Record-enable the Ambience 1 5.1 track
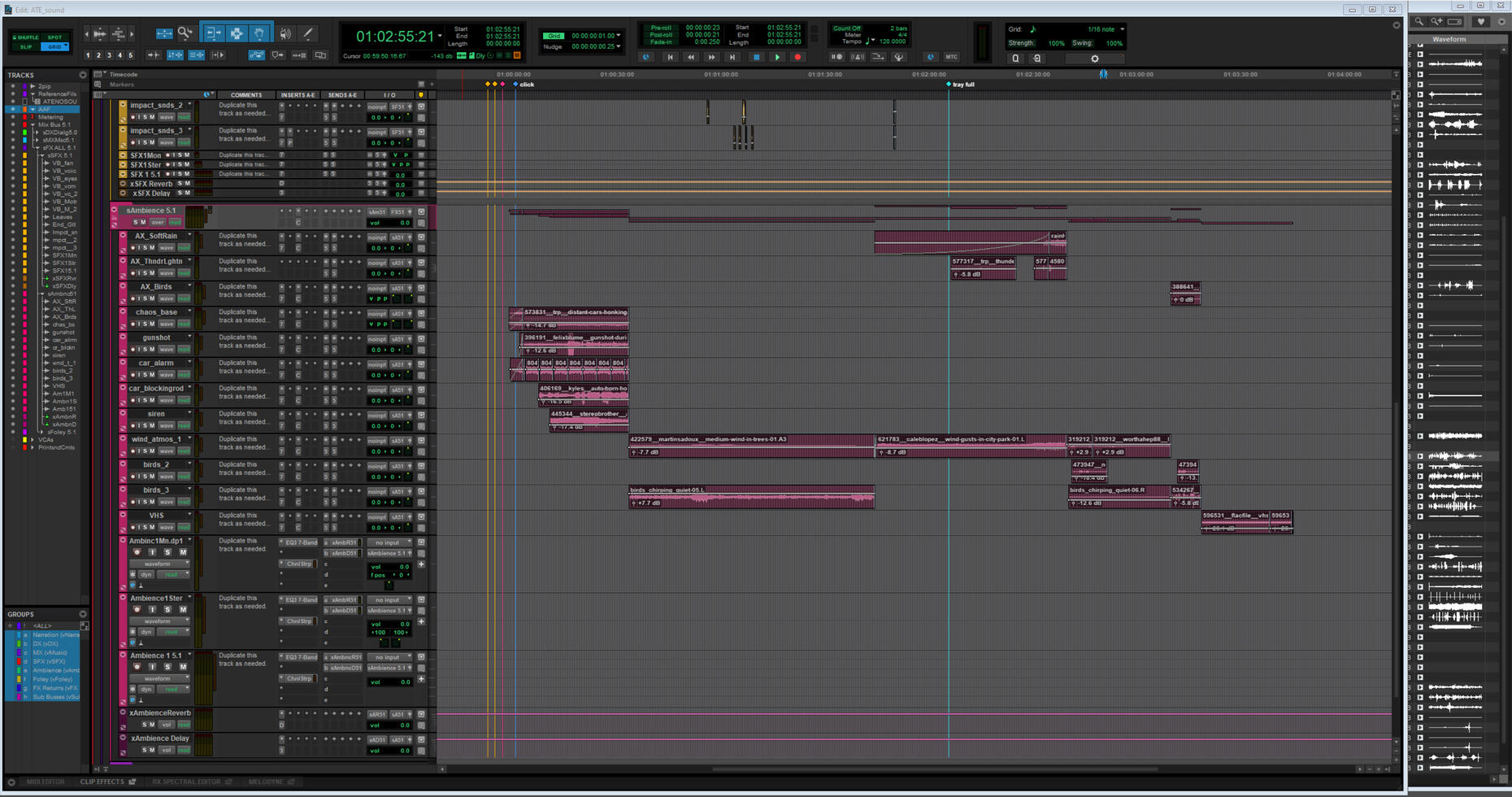The image size is (1512, 797). click(137, 667)
